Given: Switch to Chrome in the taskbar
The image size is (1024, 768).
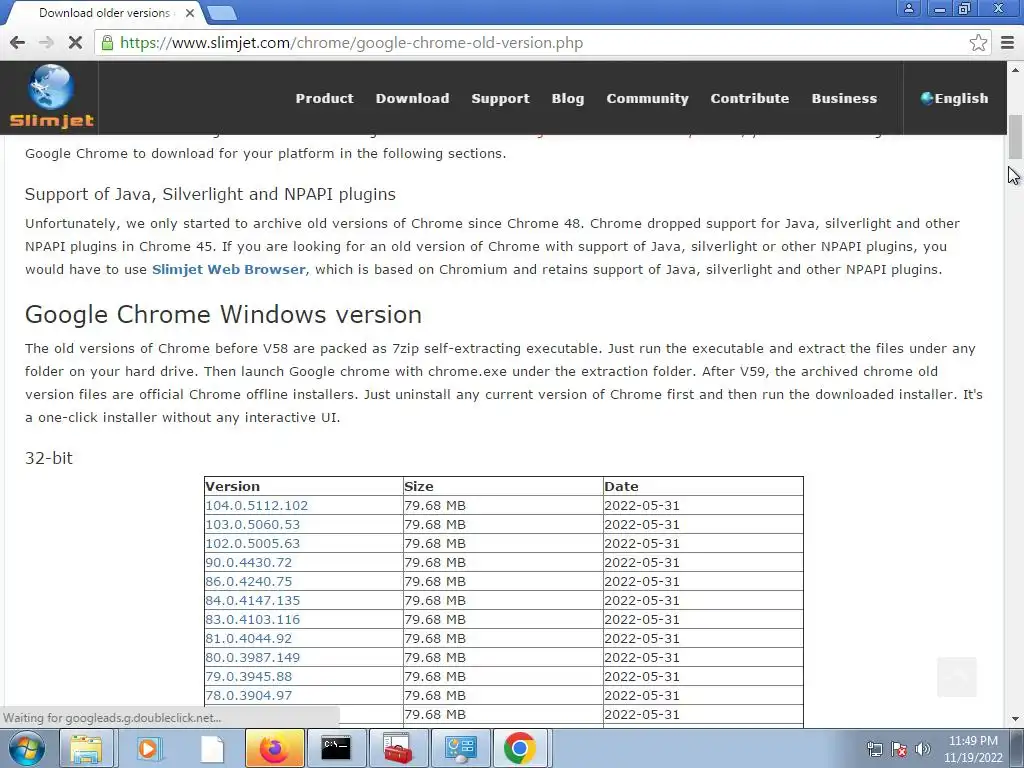Looking at the screenshot, I should 520,748.
